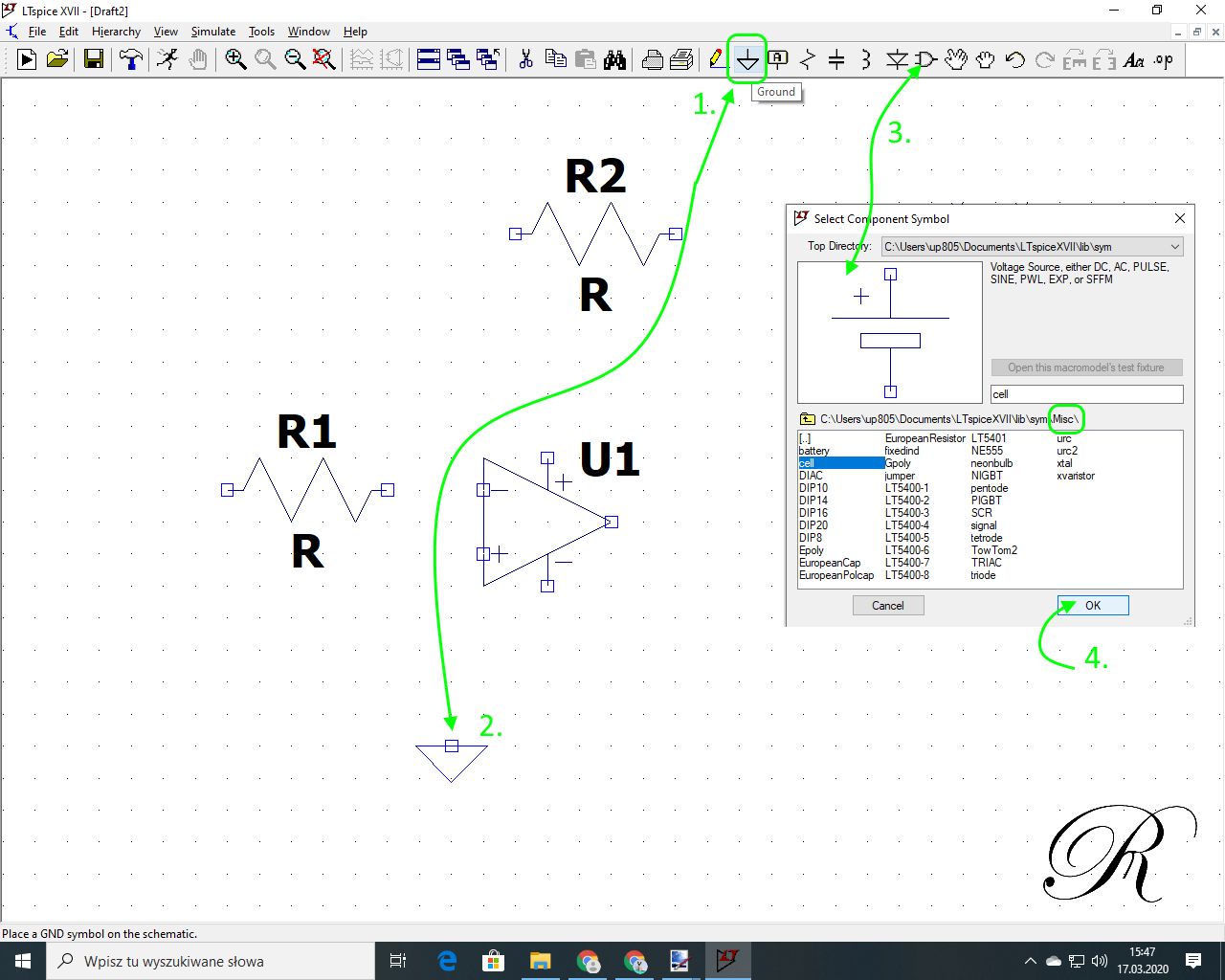Open the Help menu

(x=355, y=32)
